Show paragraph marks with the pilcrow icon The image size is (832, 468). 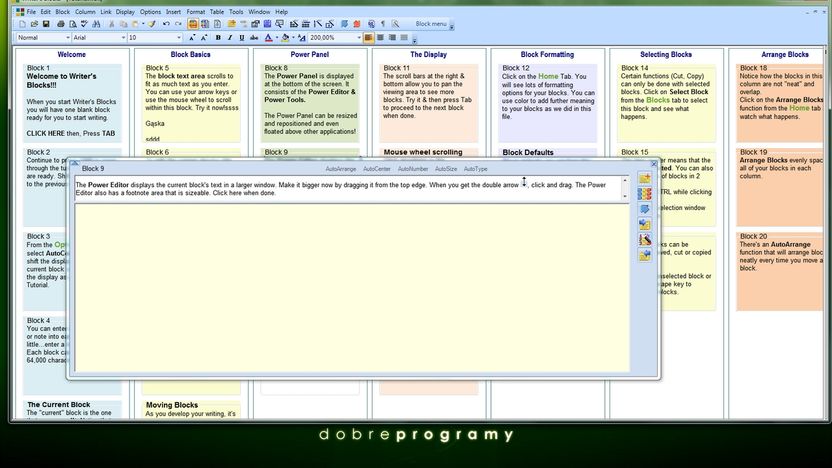383,24
